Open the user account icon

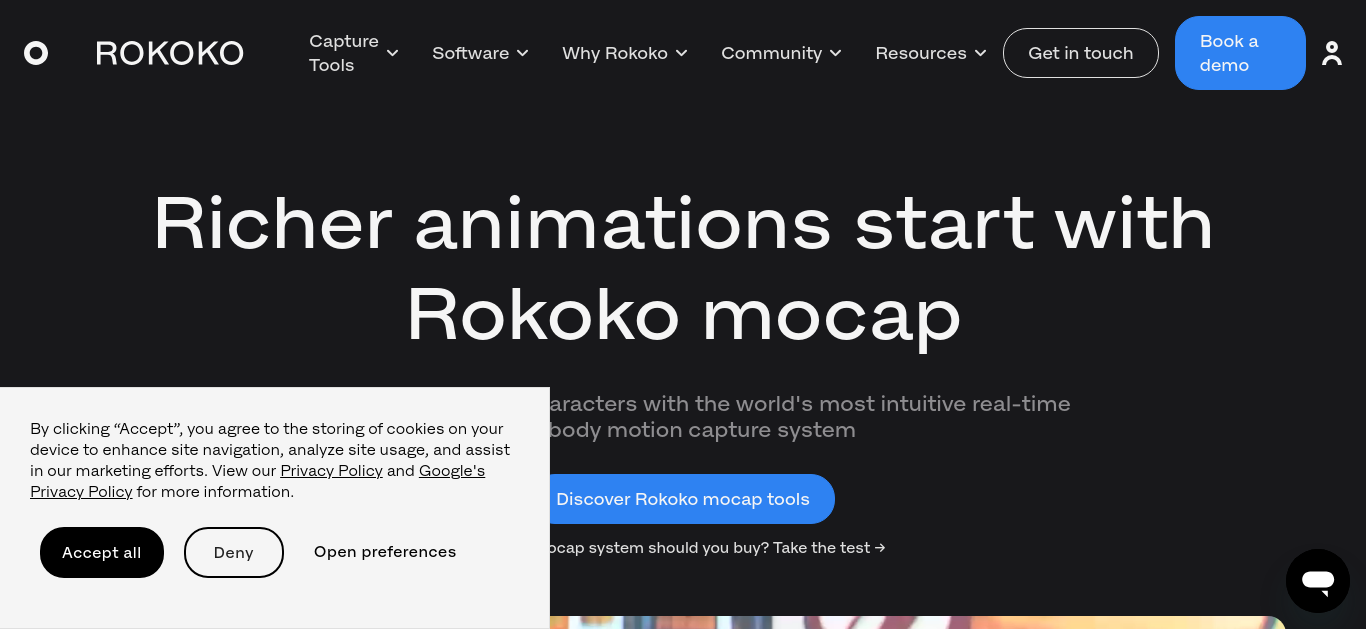click(x=1332, y=53)
